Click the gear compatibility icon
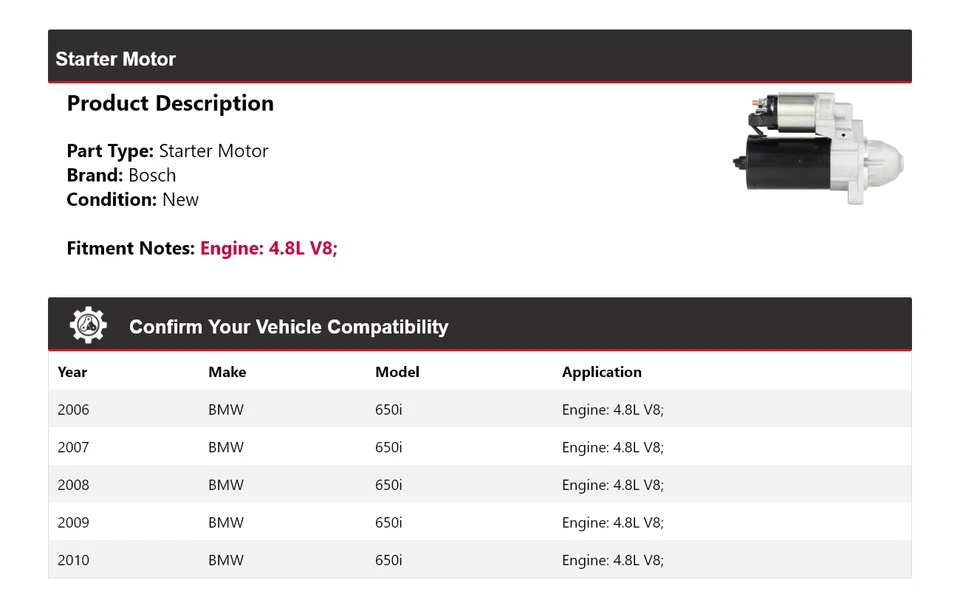 point(88,325)
